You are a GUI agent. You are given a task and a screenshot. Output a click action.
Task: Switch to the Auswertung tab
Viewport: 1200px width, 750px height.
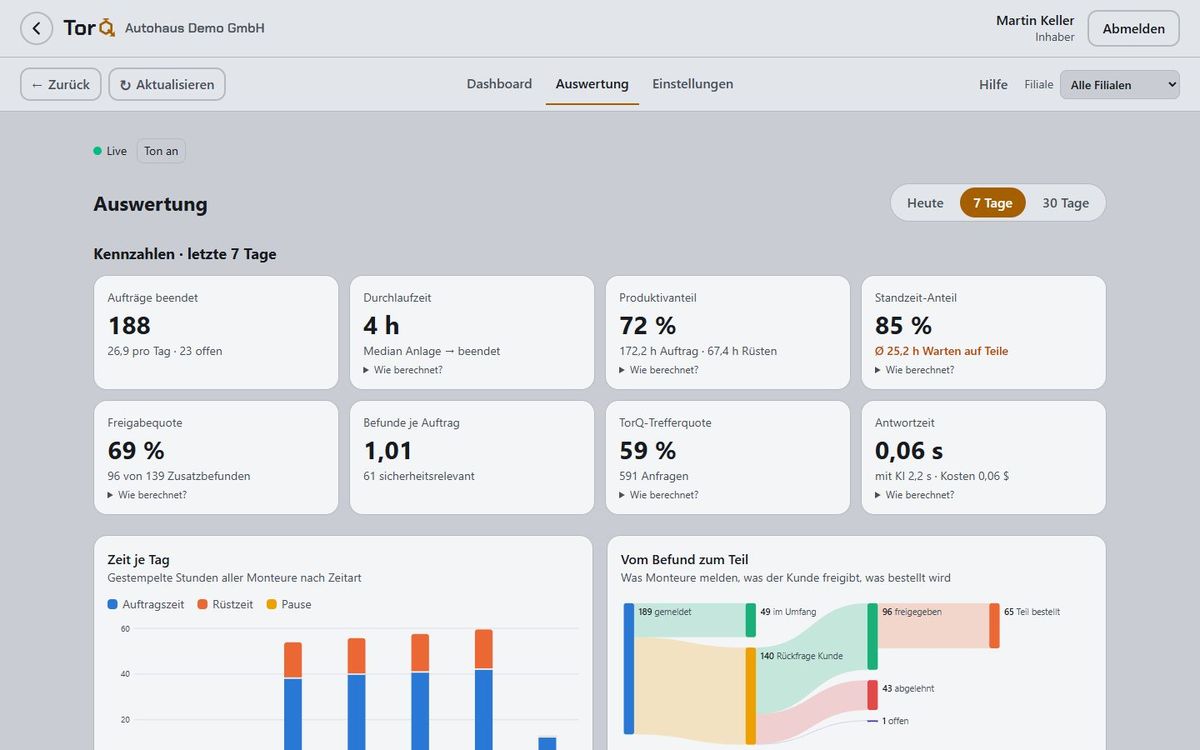[x=592, y=84]
